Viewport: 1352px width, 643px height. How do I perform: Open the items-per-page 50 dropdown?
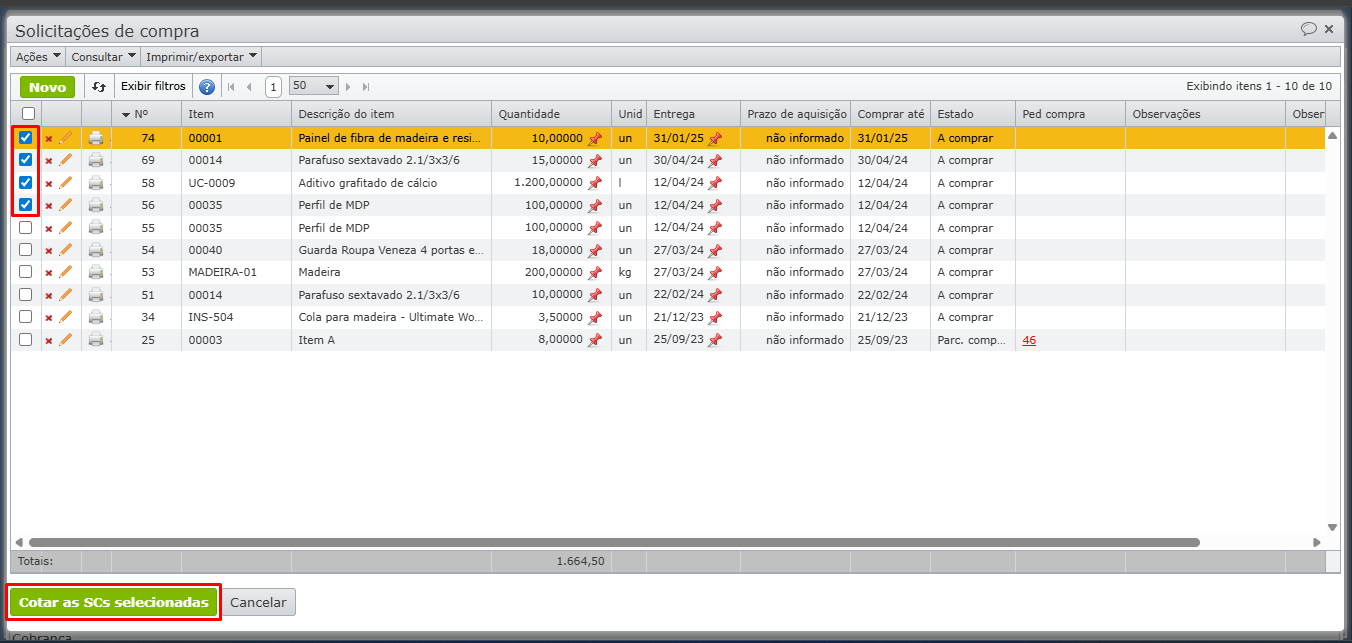[x=314, y=87]
